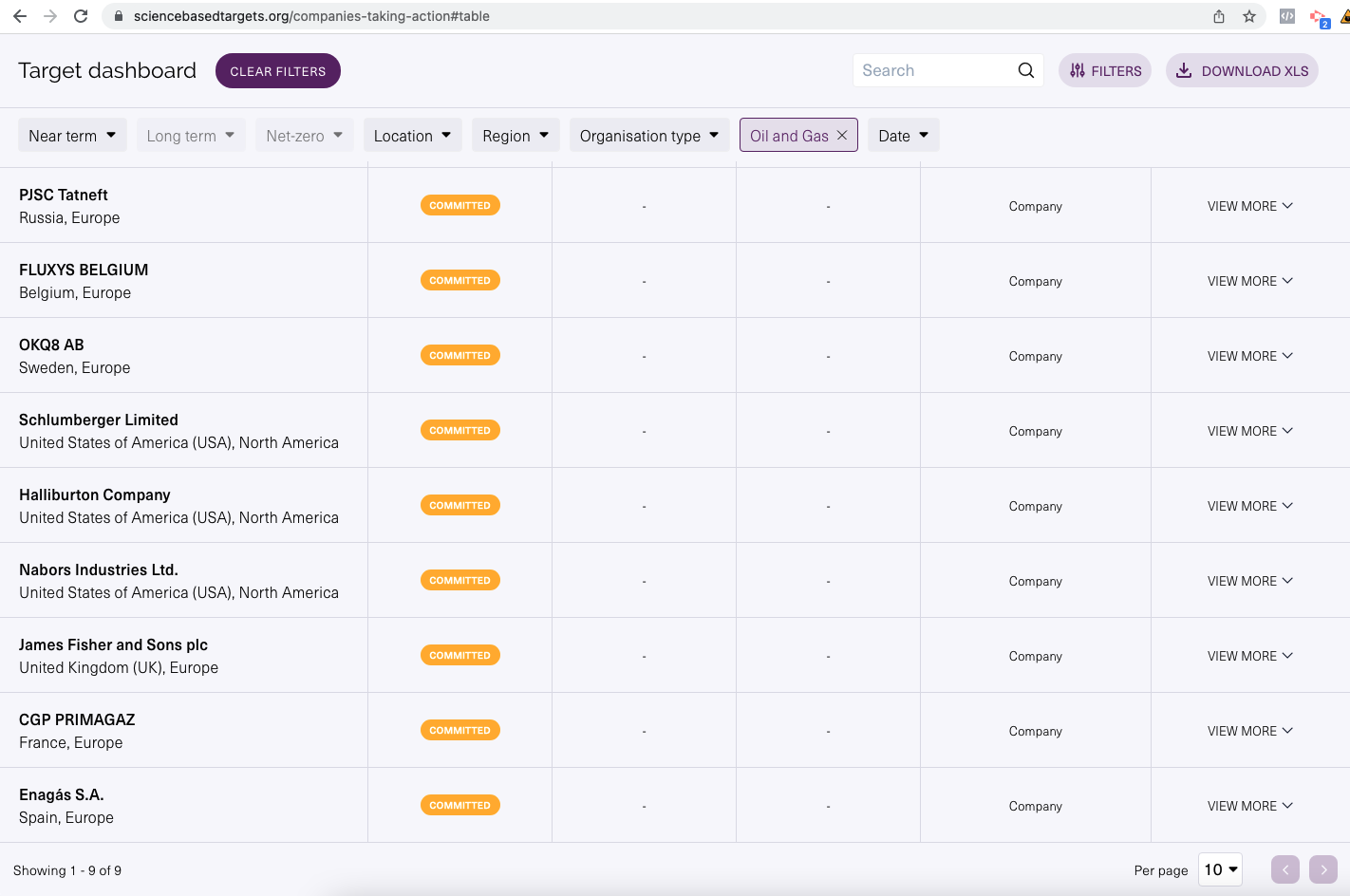The height and width of the screenshot is (896, 1350).
Task: Click COMMITTED badge for CGP PRIMAGAZ
Action: tap(460, 730)
